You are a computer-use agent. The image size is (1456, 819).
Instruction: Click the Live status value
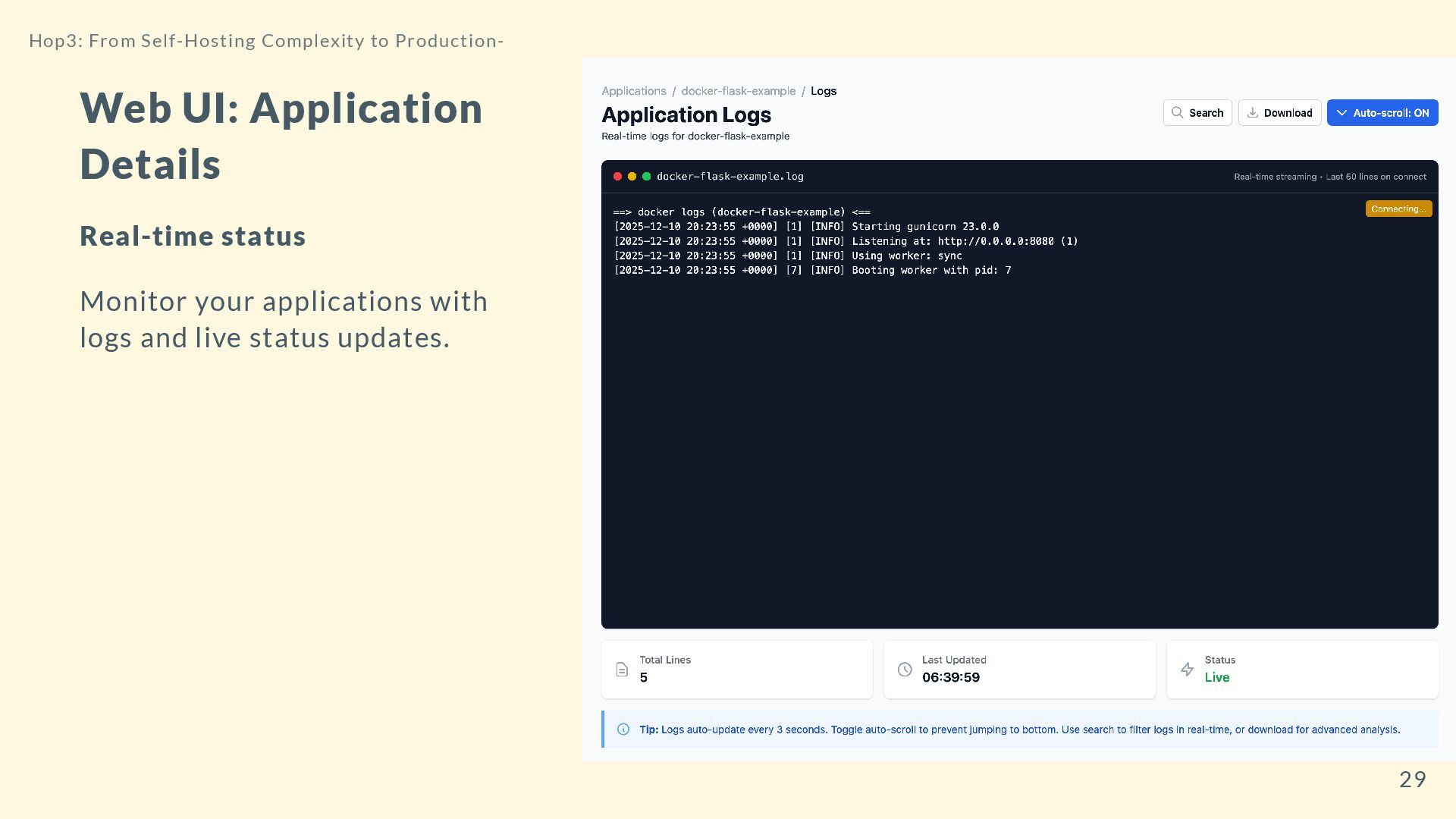1216,677
